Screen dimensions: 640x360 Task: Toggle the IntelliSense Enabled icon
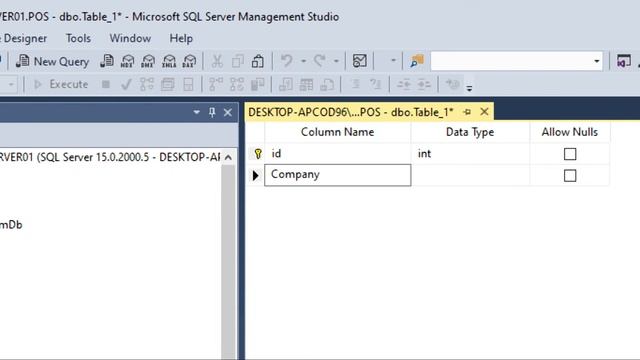pos(188,84)
